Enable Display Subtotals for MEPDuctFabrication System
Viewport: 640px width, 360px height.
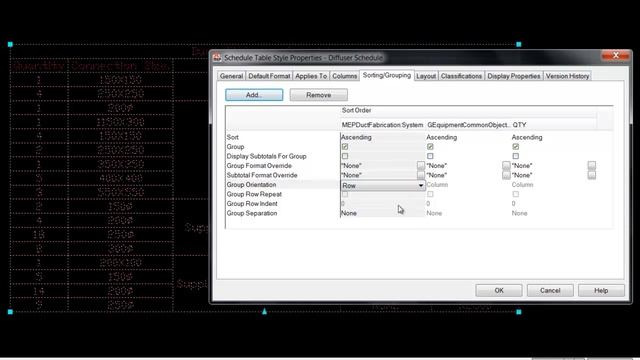[x=345, y=156]
